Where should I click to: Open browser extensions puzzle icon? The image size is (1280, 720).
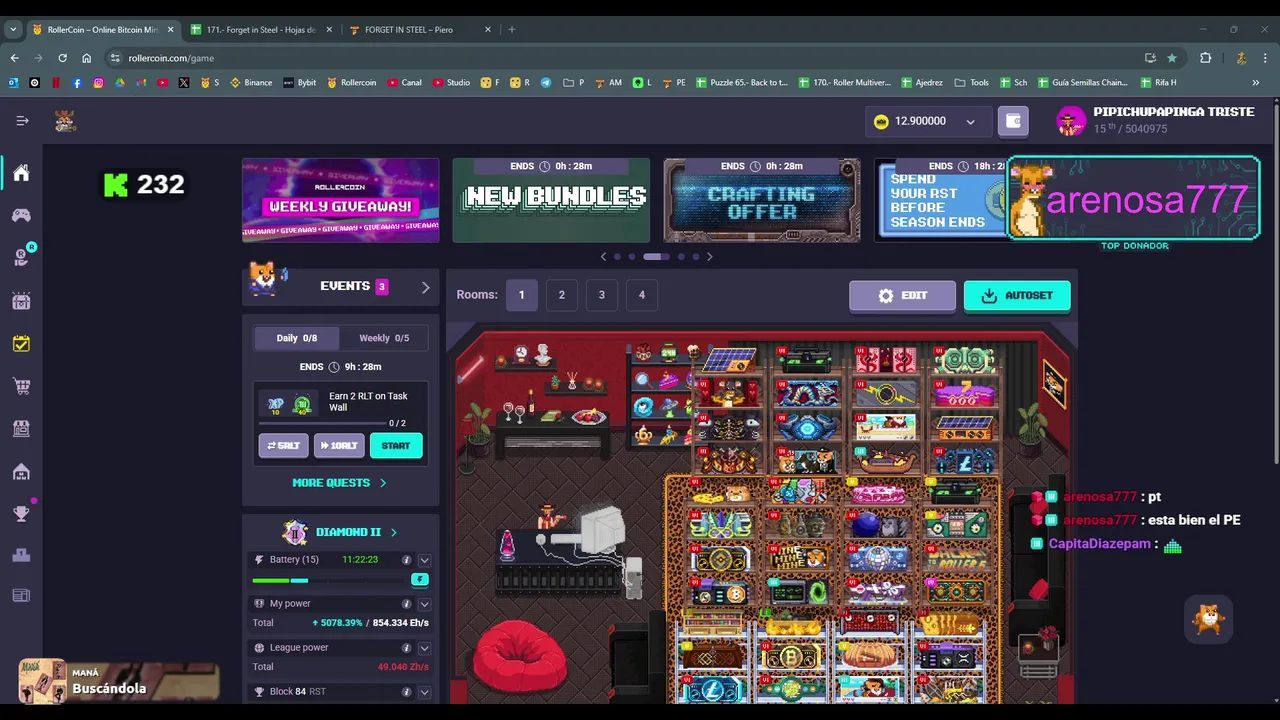tap(1205, 58)
